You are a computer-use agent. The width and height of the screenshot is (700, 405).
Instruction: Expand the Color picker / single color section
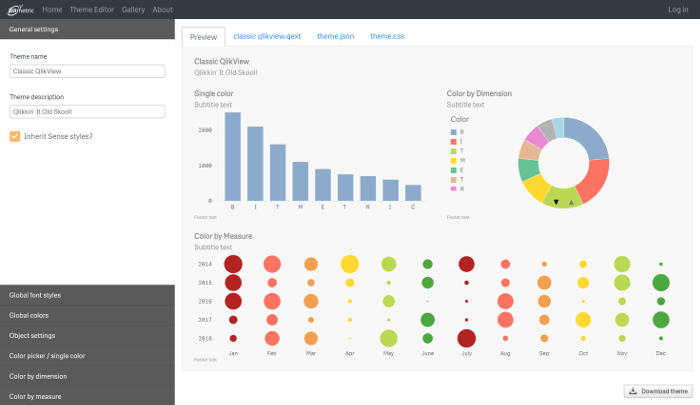coord(88,356)
